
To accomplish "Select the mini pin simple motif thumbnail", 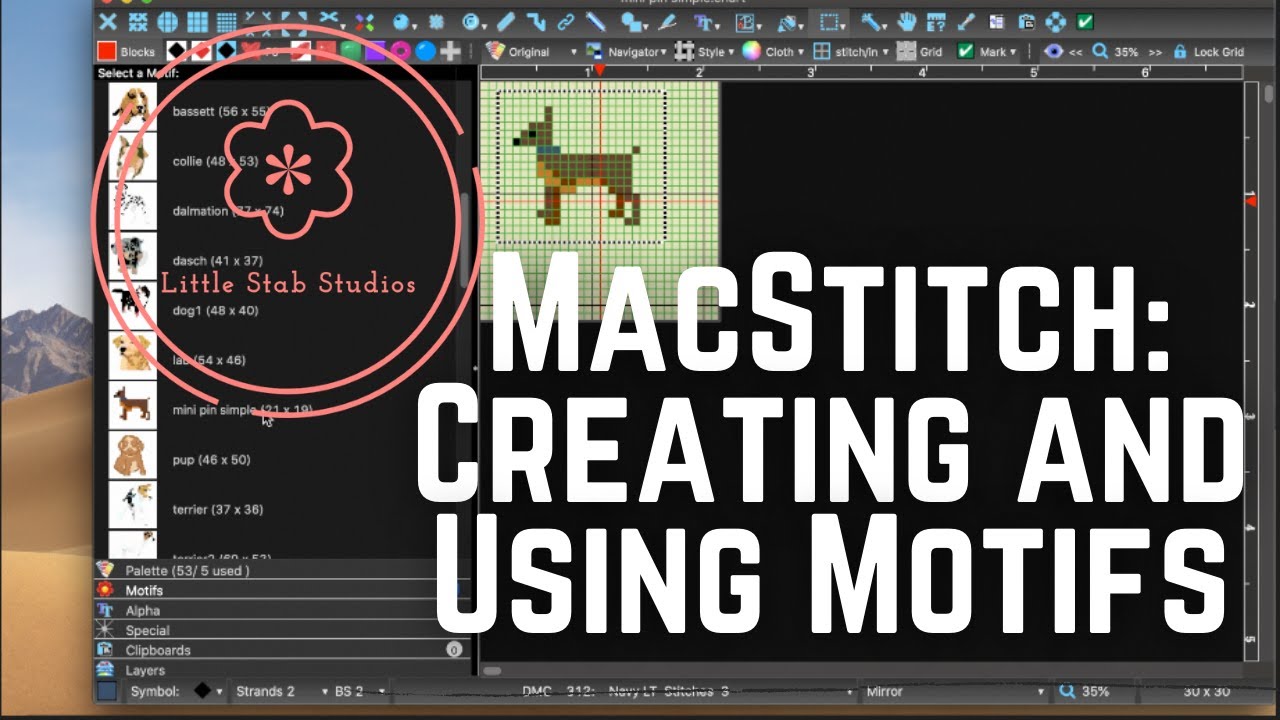I will [x=132, y=405].
